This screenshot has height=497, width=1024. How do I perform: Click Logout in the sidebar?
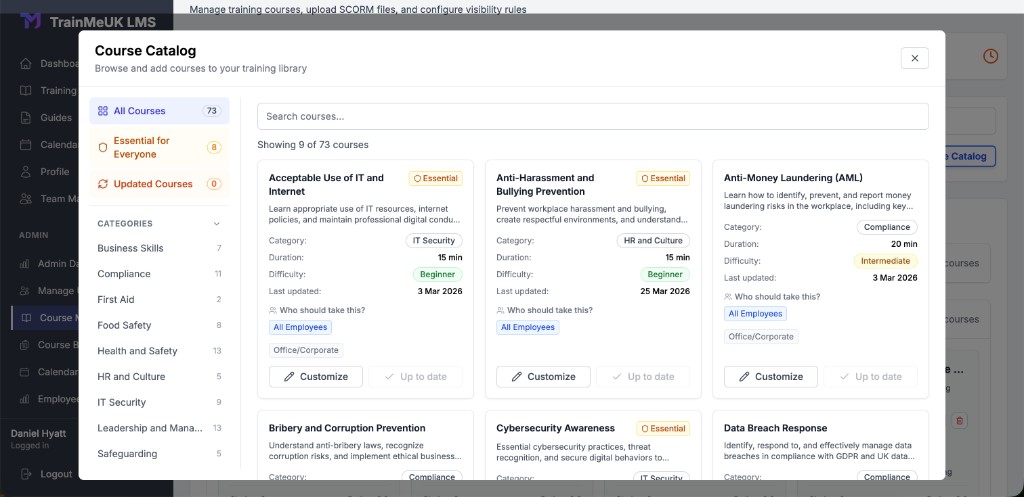[x=56, y=474]
